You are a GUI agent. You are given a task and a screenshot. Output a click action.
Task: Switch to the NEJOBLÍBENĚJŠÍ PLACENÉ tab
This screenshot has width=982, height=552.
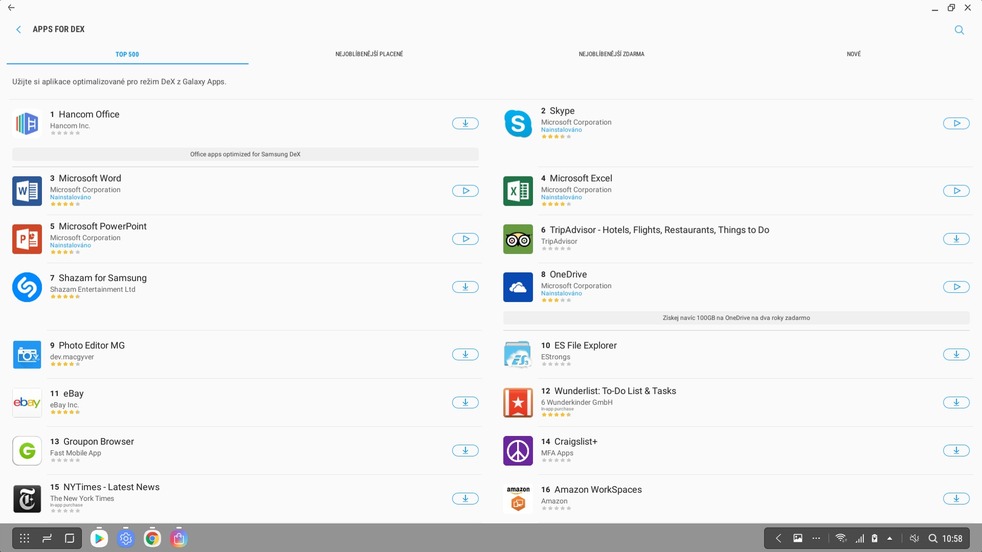[x=369, y=54]
